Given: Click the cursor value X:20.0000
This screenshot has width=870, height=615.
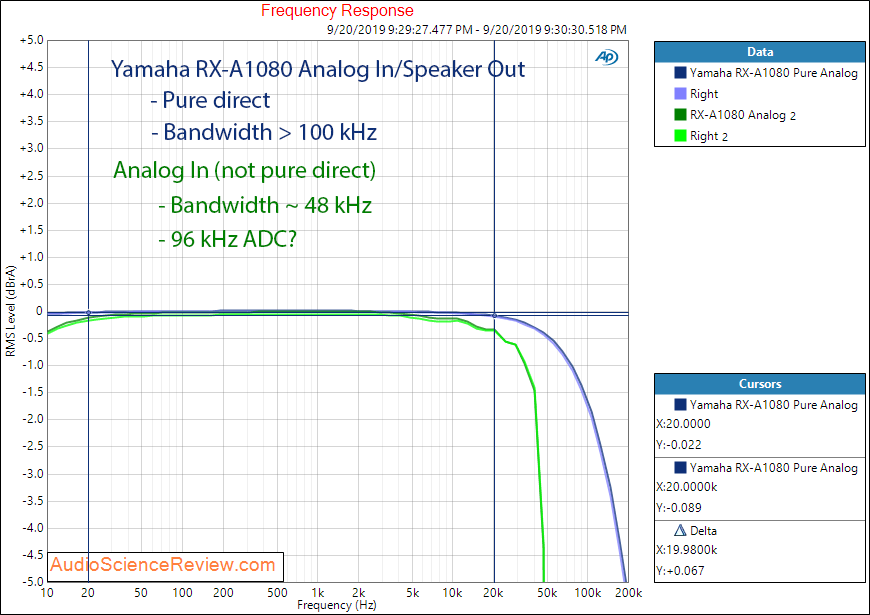Looking at the screenshot, I should coord(683,424).
